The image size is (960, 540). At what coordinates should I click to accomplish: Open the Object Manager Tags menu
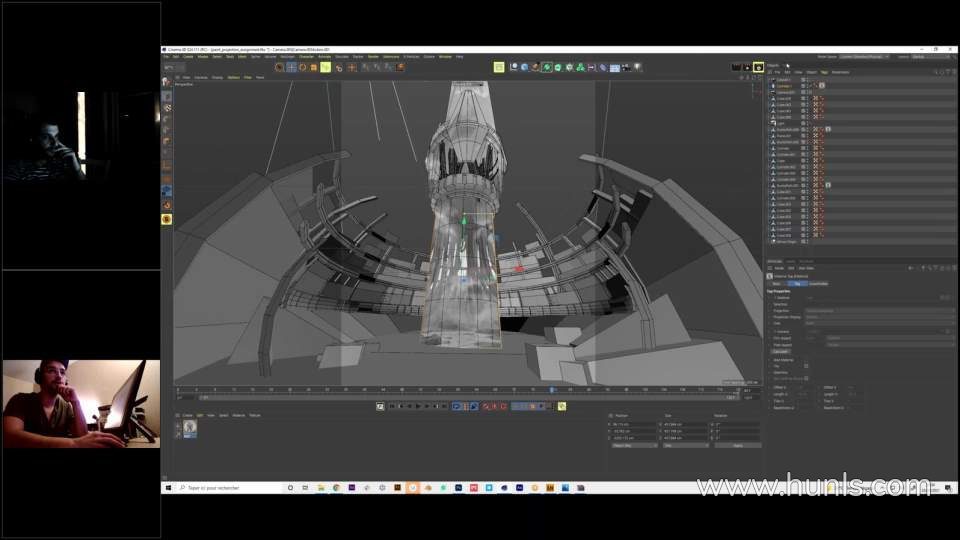click(824, 72)
